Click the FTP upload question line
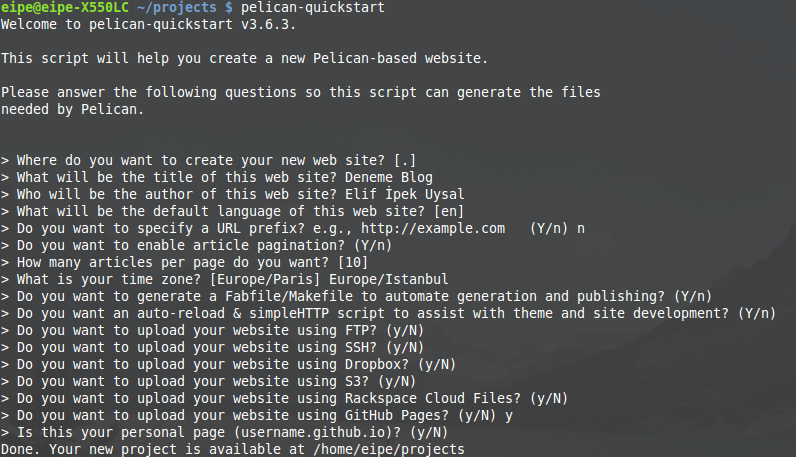The image size is (796, 457). [x=212, y=331]
